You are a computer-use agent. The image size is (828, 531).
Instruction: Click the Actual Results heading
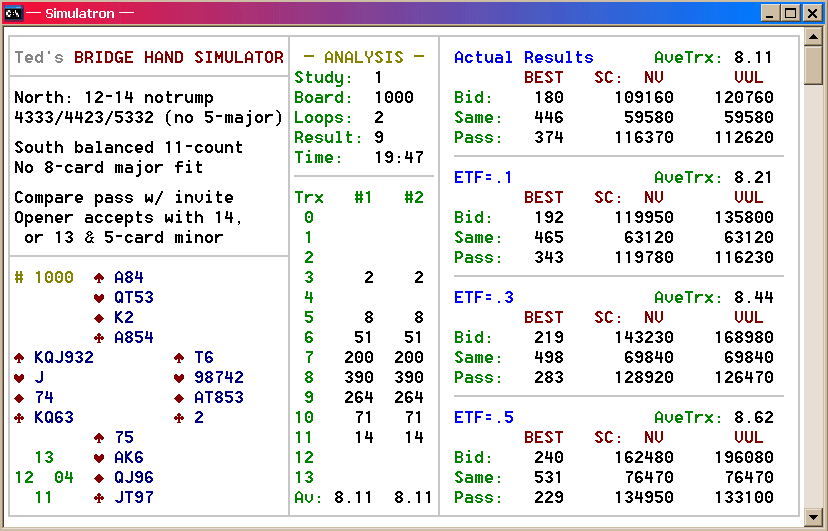(x=523, y=58)
